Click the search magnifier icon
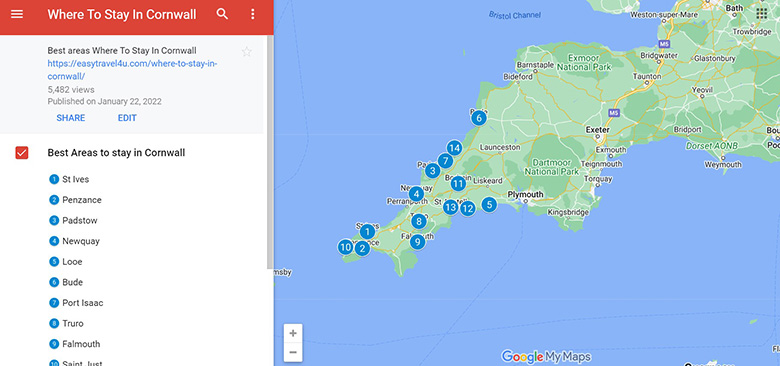This screenshot has height=366, width=780. point(222,14)
